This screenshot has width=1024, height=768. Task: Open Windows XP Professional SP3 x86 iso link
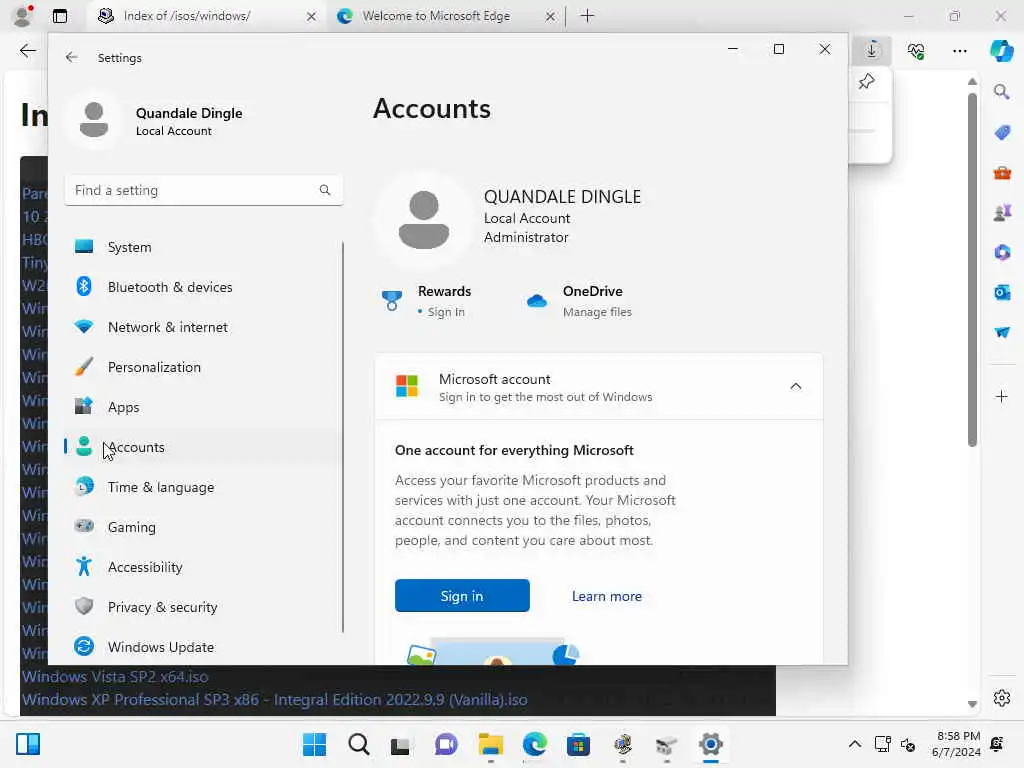click(274, 699)
